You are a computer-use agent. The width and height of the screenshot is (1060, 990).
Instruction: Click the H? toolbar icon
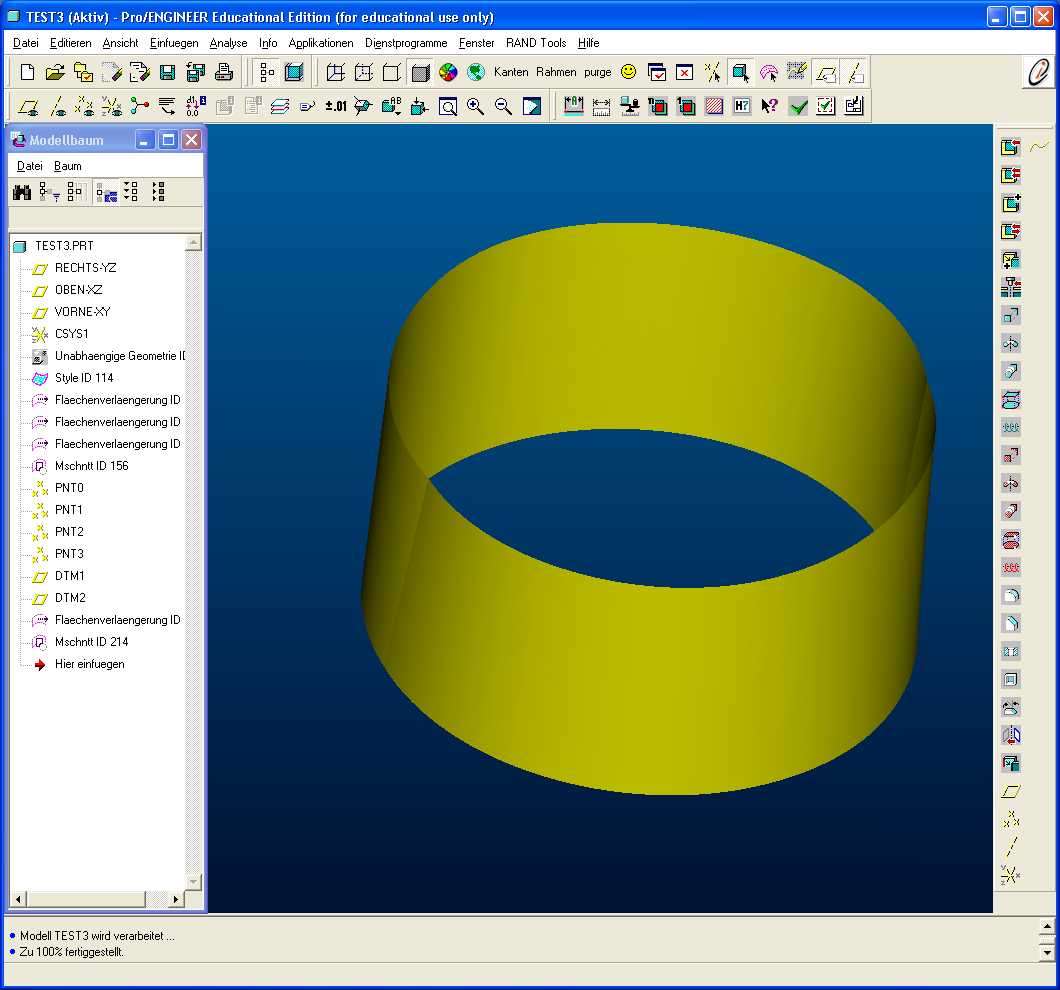tap(742, 106)
